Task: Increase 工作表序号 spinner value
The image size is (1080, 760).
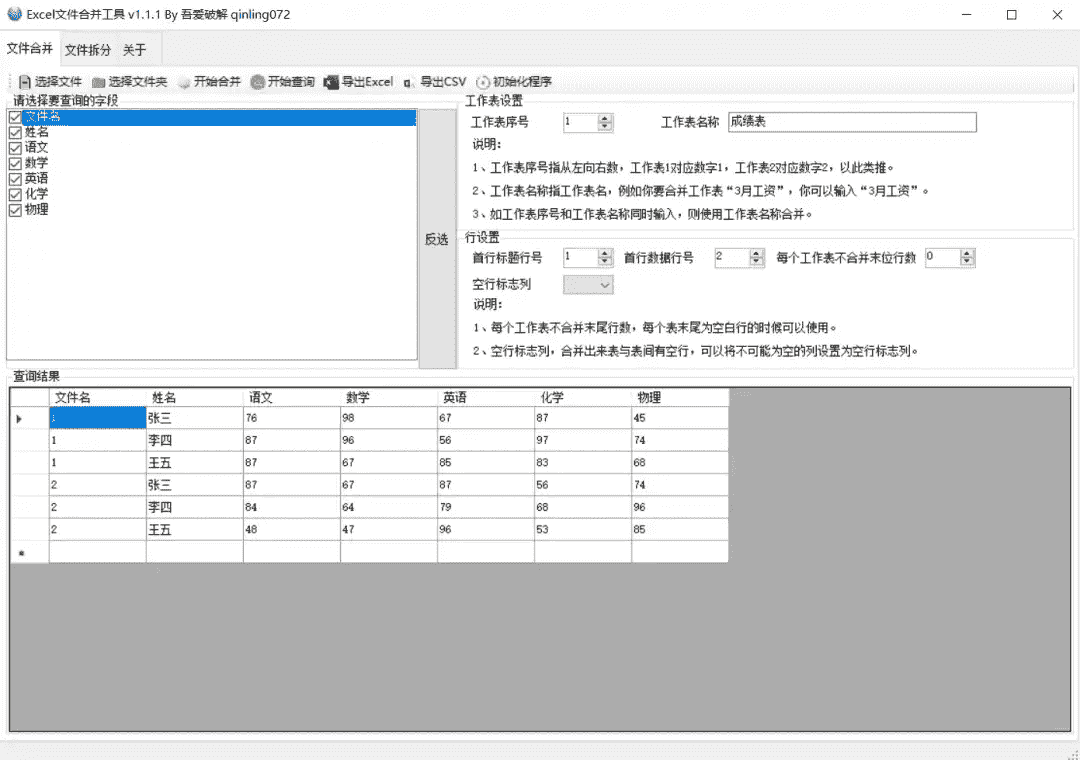Action: 605,118
